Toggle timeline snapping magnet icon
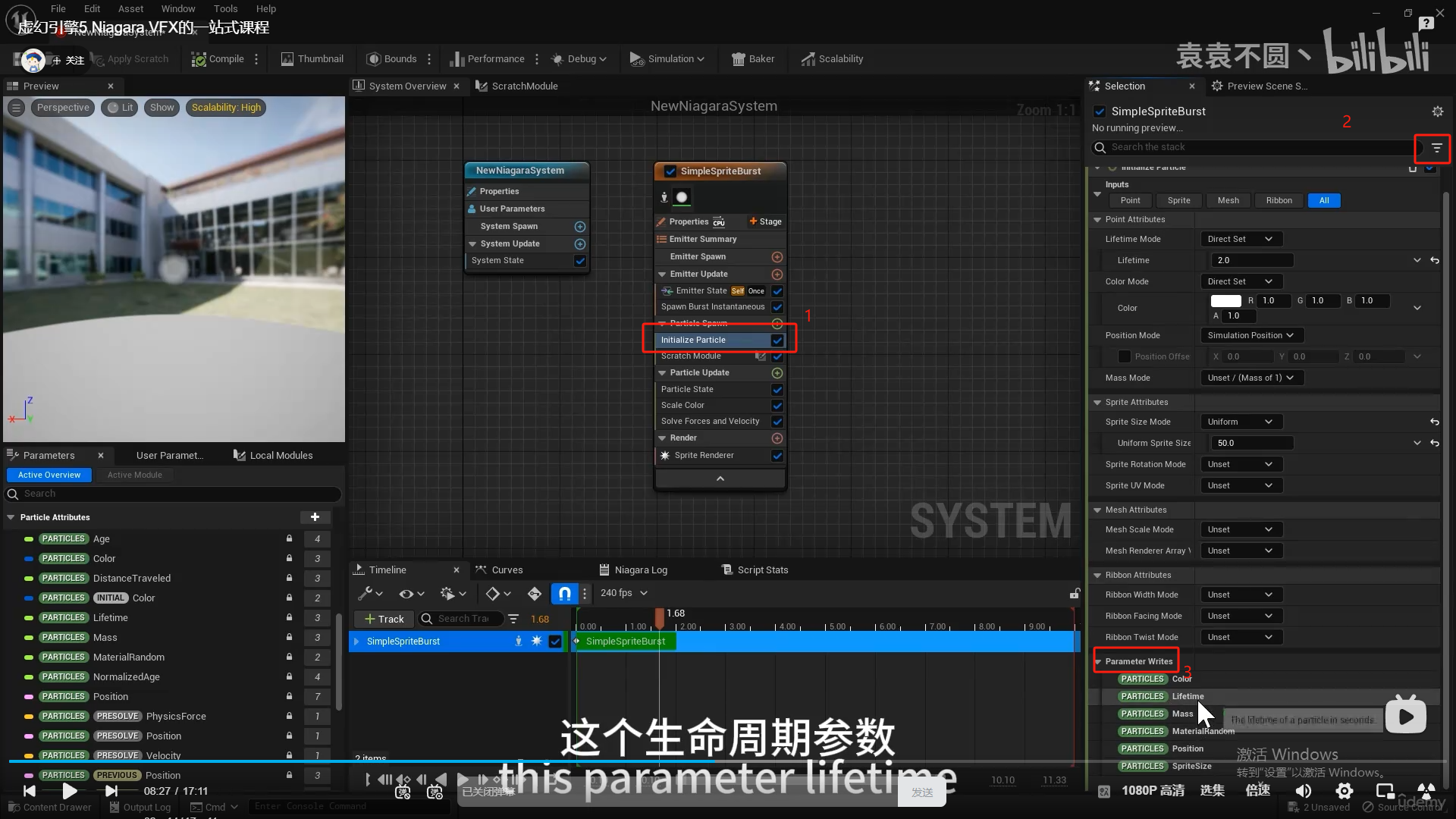This screenshot has width=1456, height=819. point(564,594)
